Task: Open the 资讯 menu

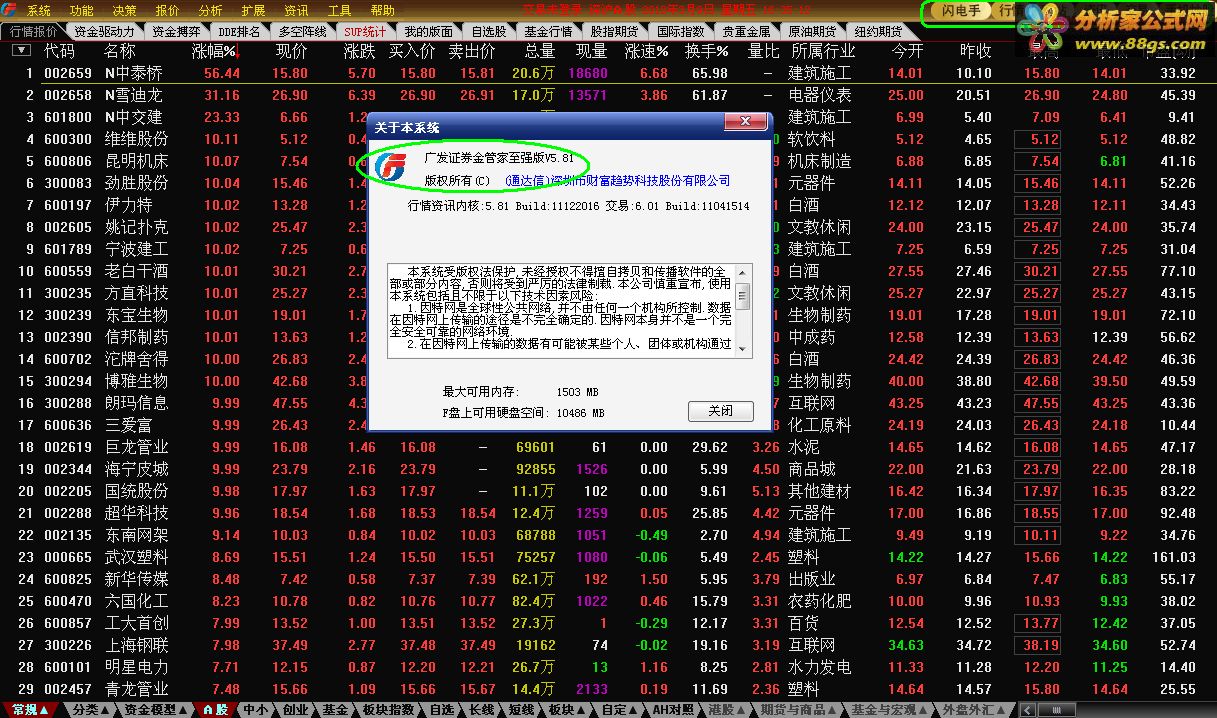Action: coord(296,11)
